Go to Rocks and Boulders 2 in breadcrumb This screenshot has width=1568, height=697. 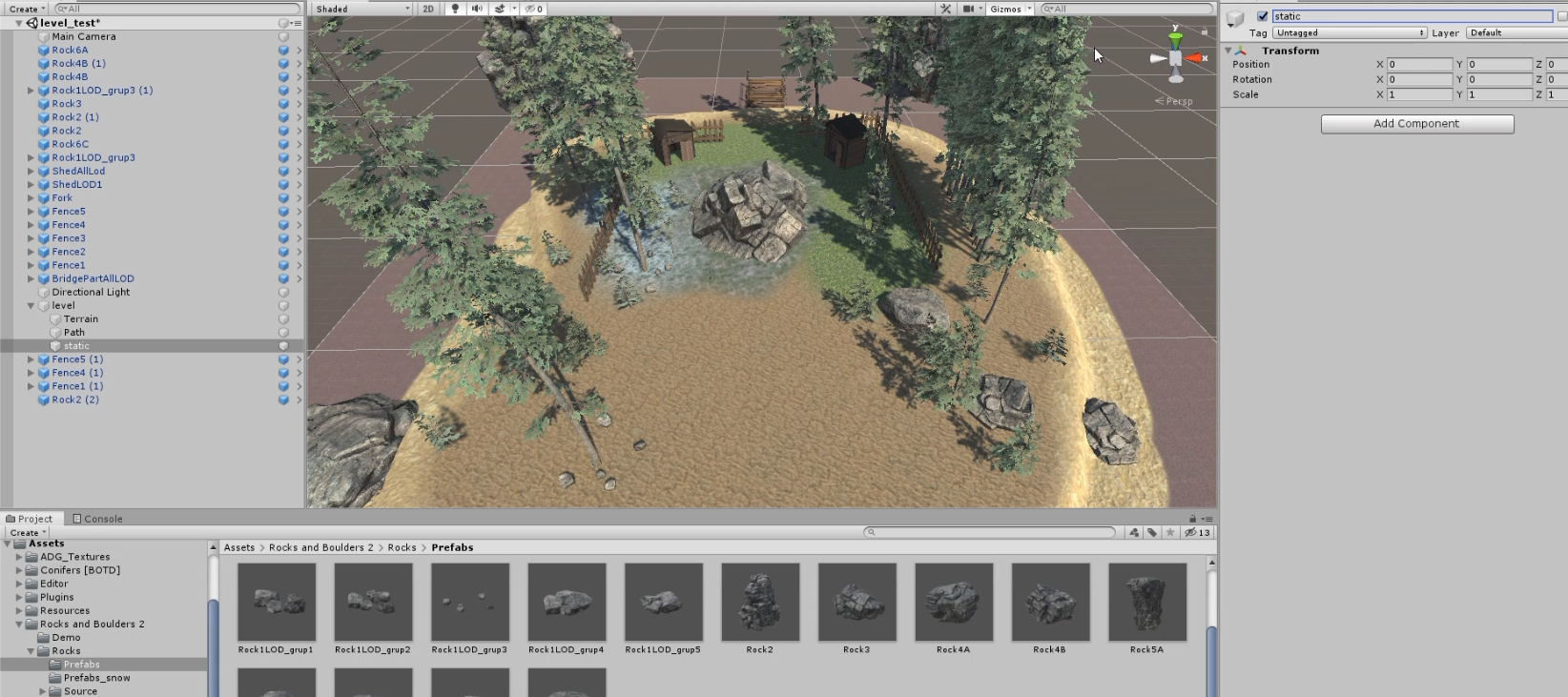321,547
